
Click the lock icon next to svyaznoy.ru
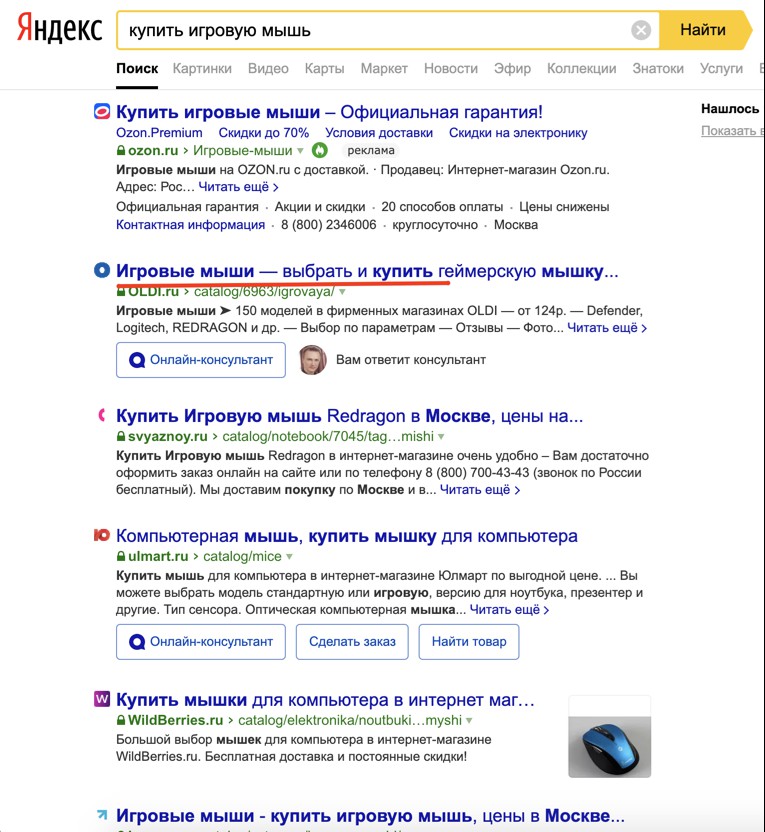121,437
